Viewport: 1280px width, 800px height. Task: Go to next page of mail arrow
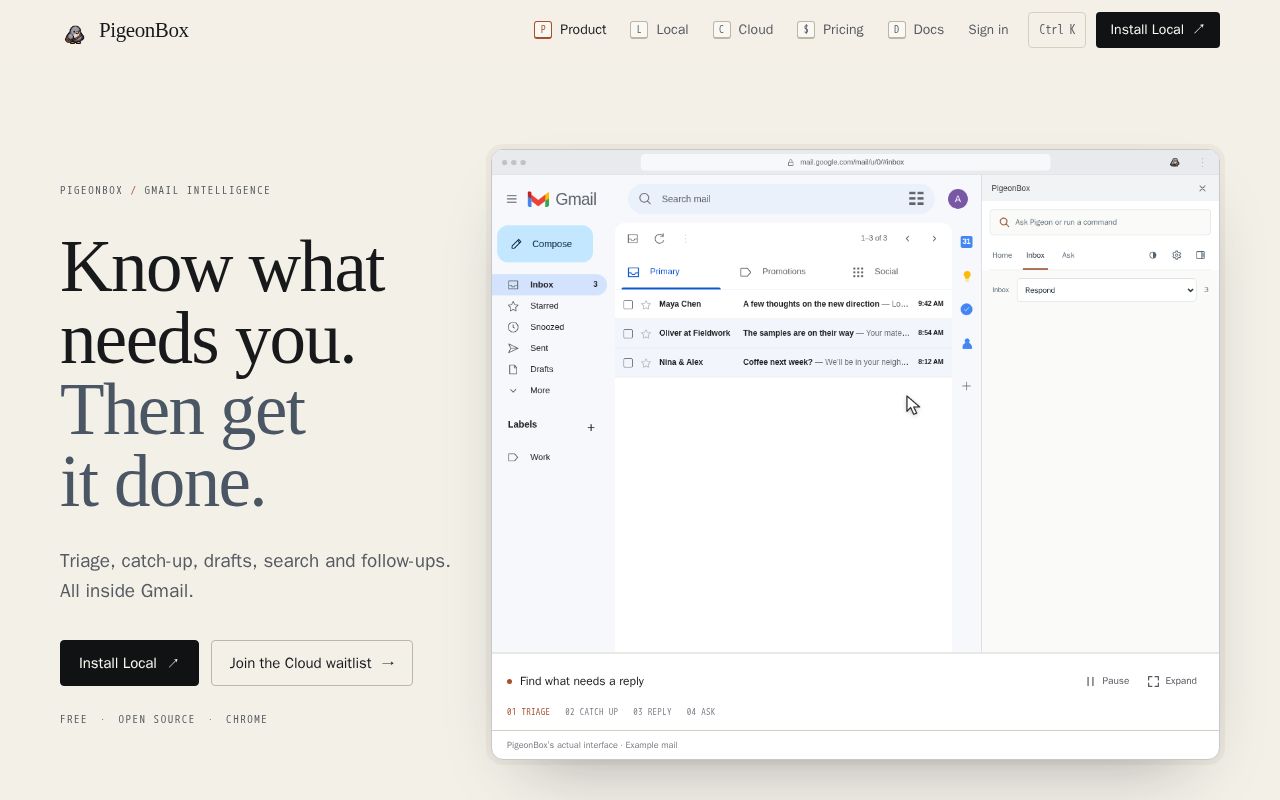[x=934, y=238]
